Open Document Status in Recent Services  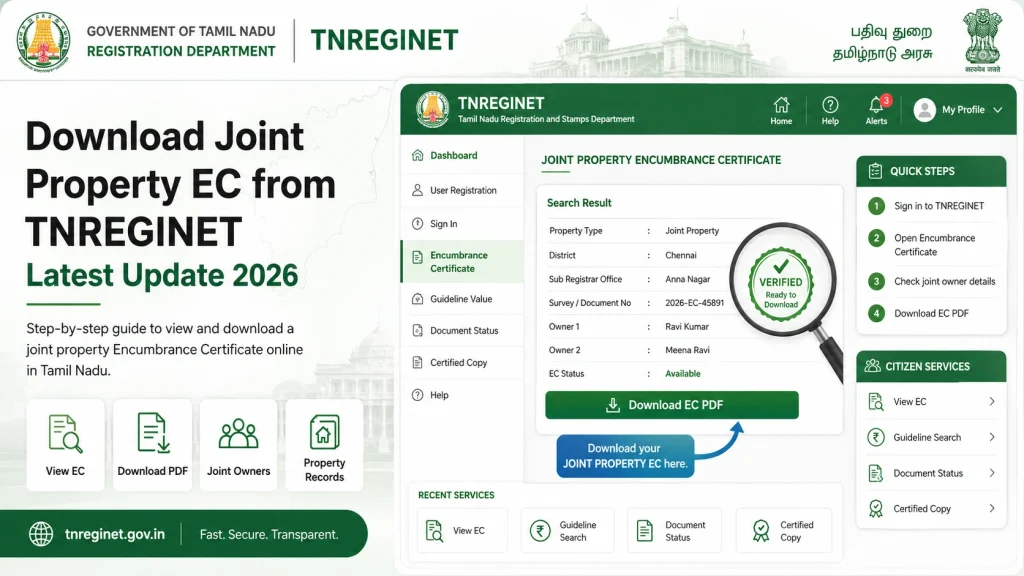(675, 530)
